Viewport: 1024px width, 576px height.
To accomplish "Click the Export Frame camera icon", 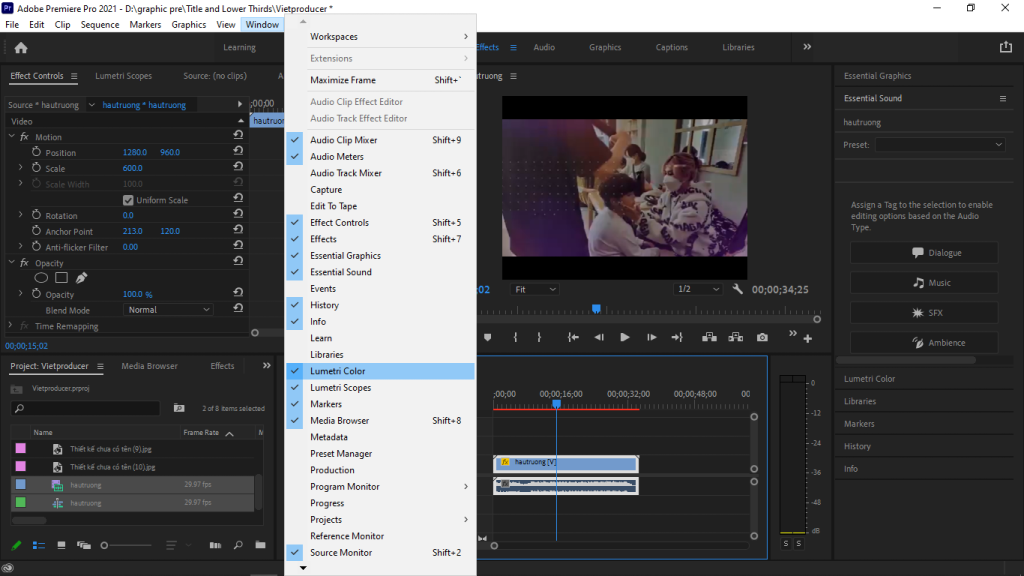I will 762,338.
